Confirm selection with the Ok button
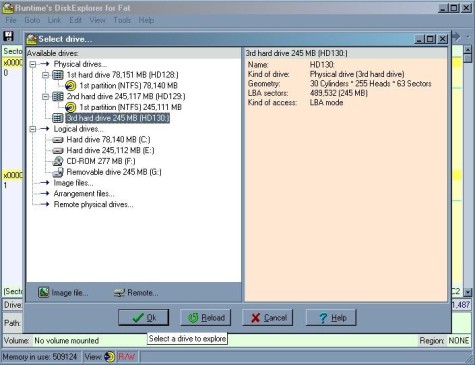 (x=144, y=318)
